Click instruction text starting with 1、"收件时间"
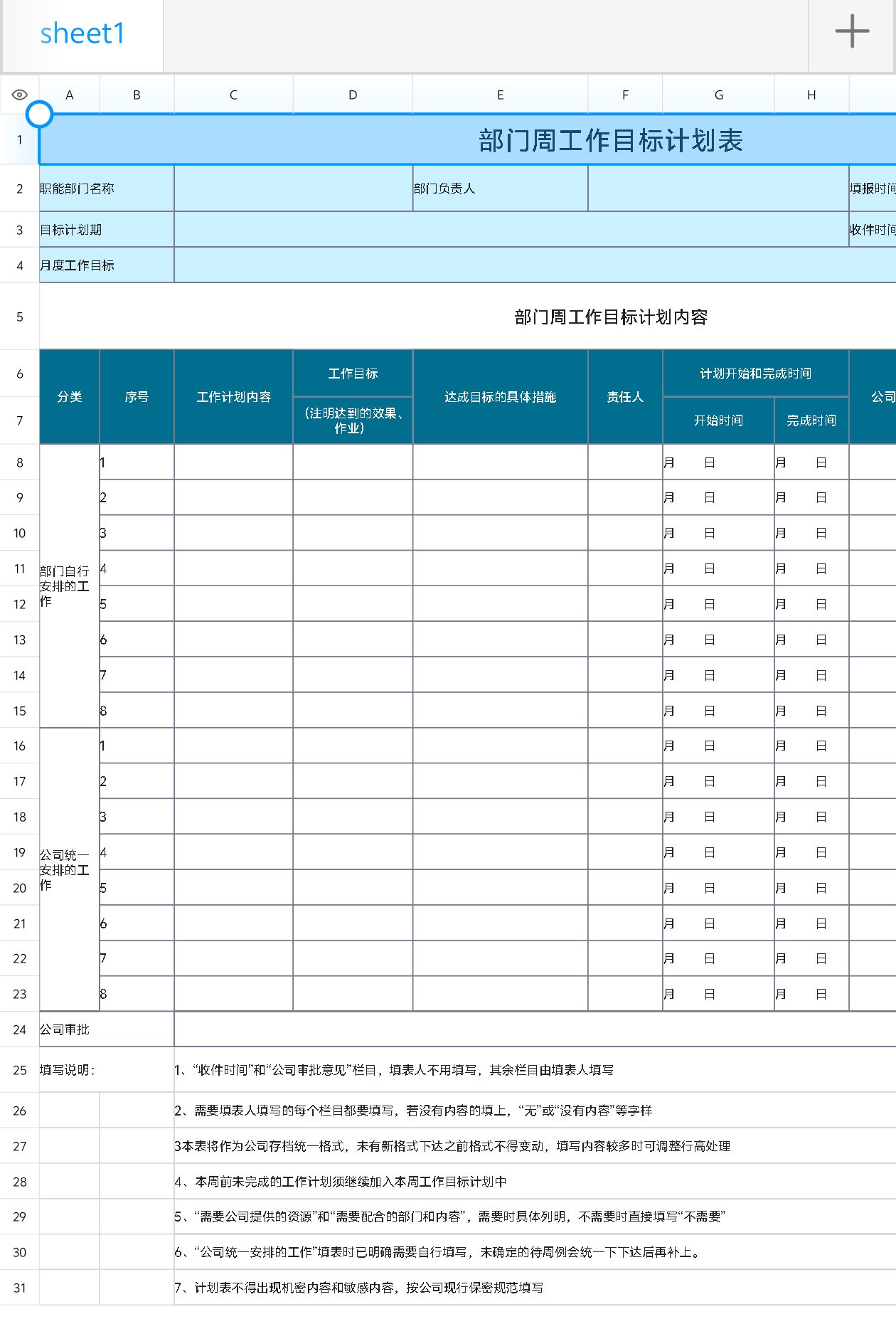The height and width of the screenshot is (1319, 896). coord(394,1070)
